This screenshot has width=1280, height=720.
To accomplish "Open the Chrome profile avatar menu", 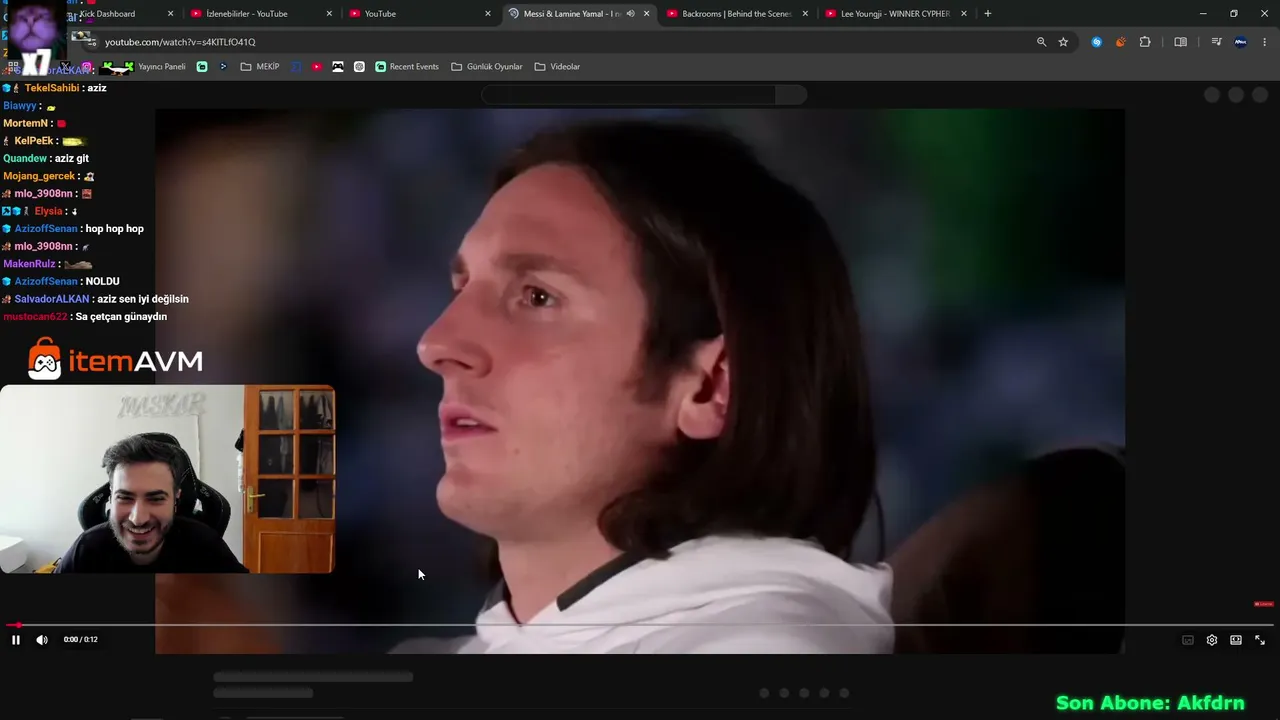I will [1241, 42].
